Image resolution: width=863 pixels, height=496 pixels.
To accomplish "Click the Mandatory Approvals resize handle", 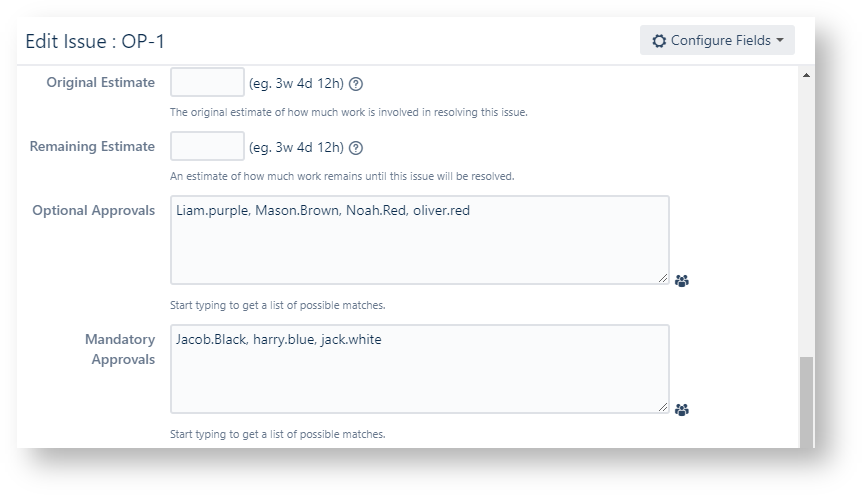I will click(663, 407).
